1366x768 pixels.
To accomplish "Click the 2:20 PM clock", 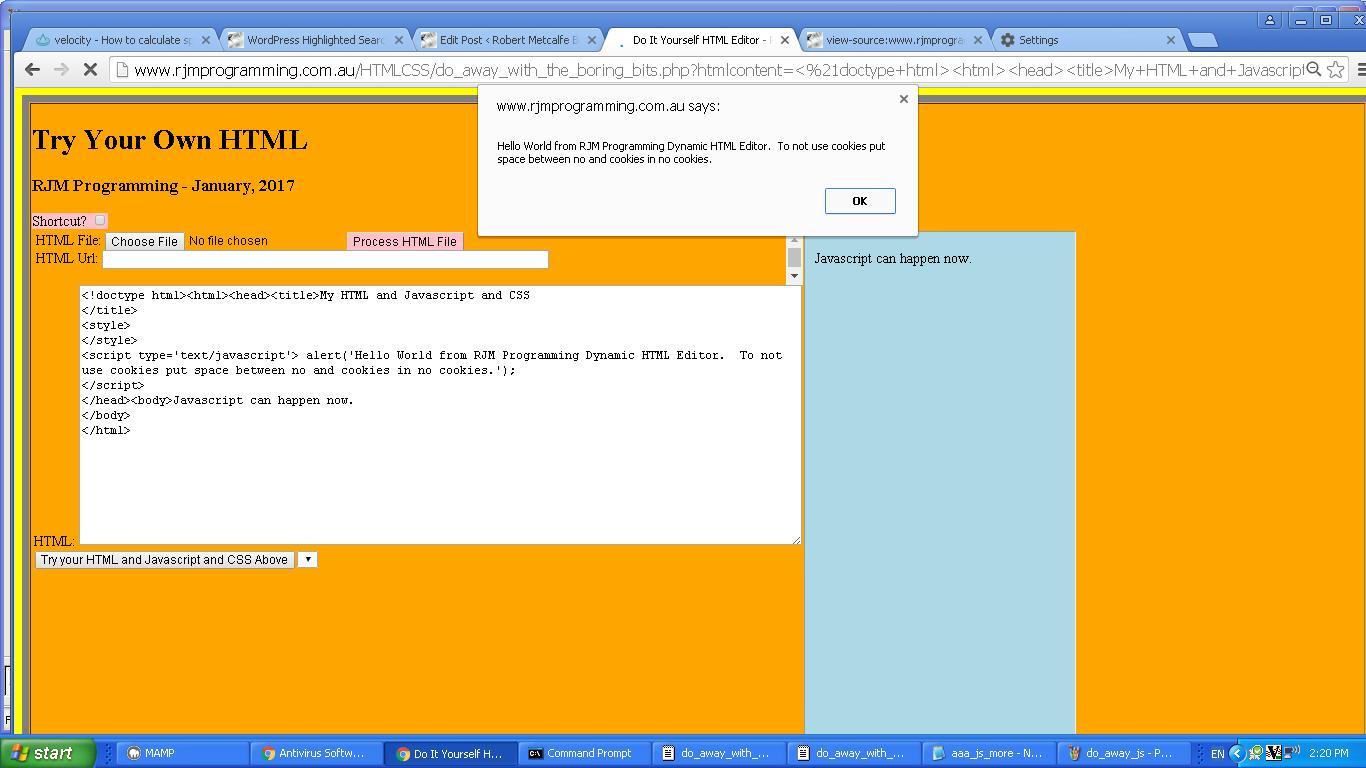I will (1328, 753).
